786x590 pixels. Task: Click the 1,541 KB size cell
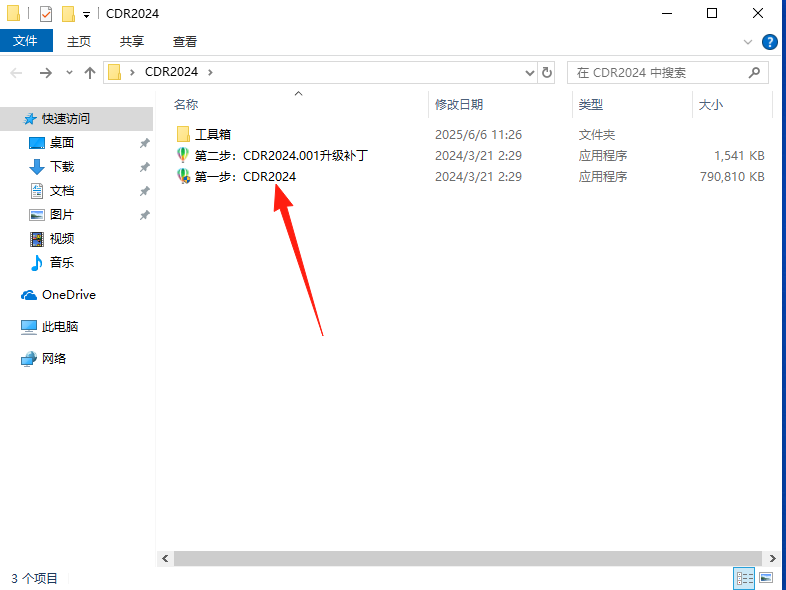(739, 155)
